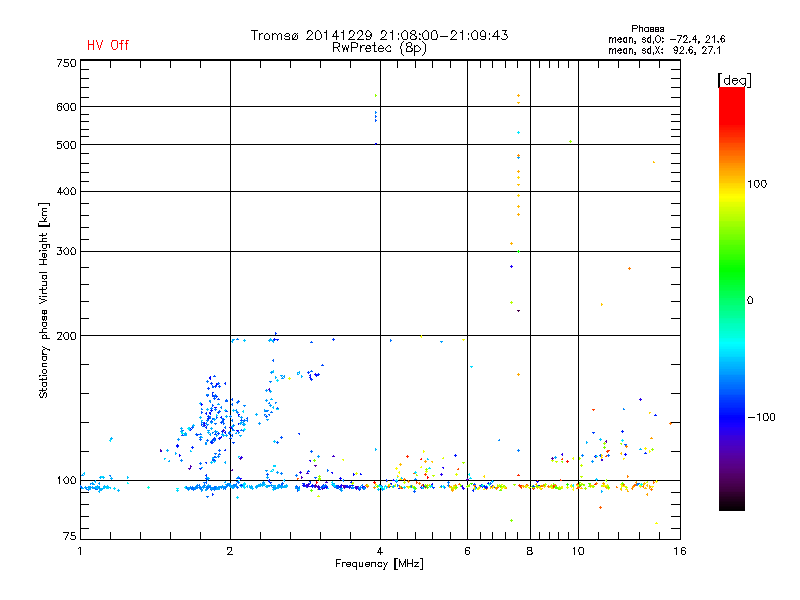The width and height of the screenshot is (800, 600).
Task: Click y-axis tick label '300'
Action: click(x=66, y=252)
